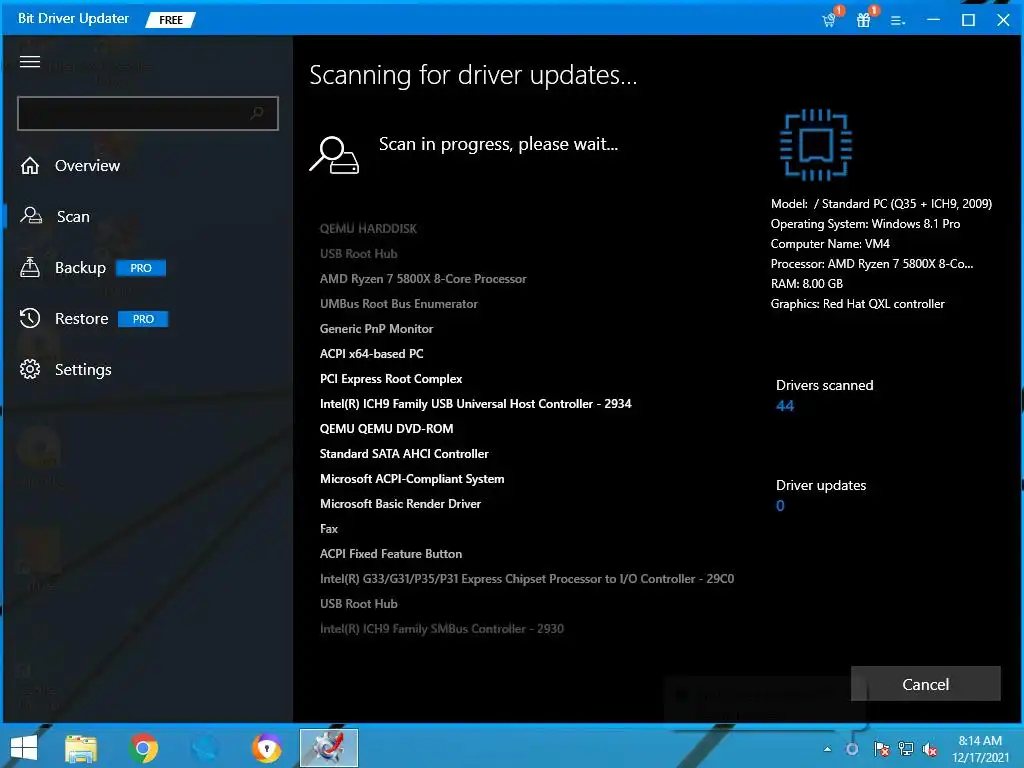
Task: Open the Restore section
Action: 82,319
